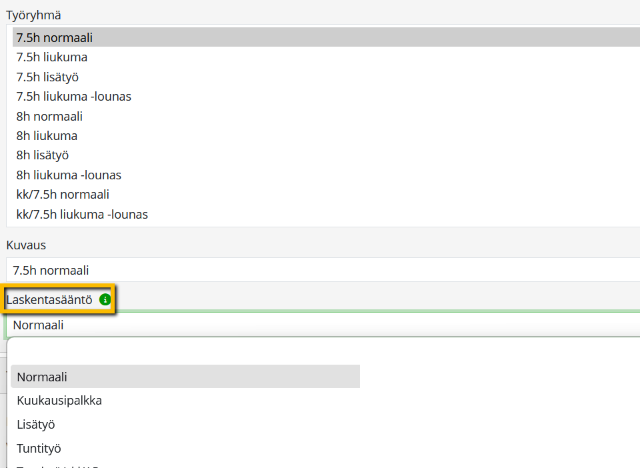This screenshot has height=468, width=640.
Task: Click the "Työryhmä" list heading
Action: 33,15
